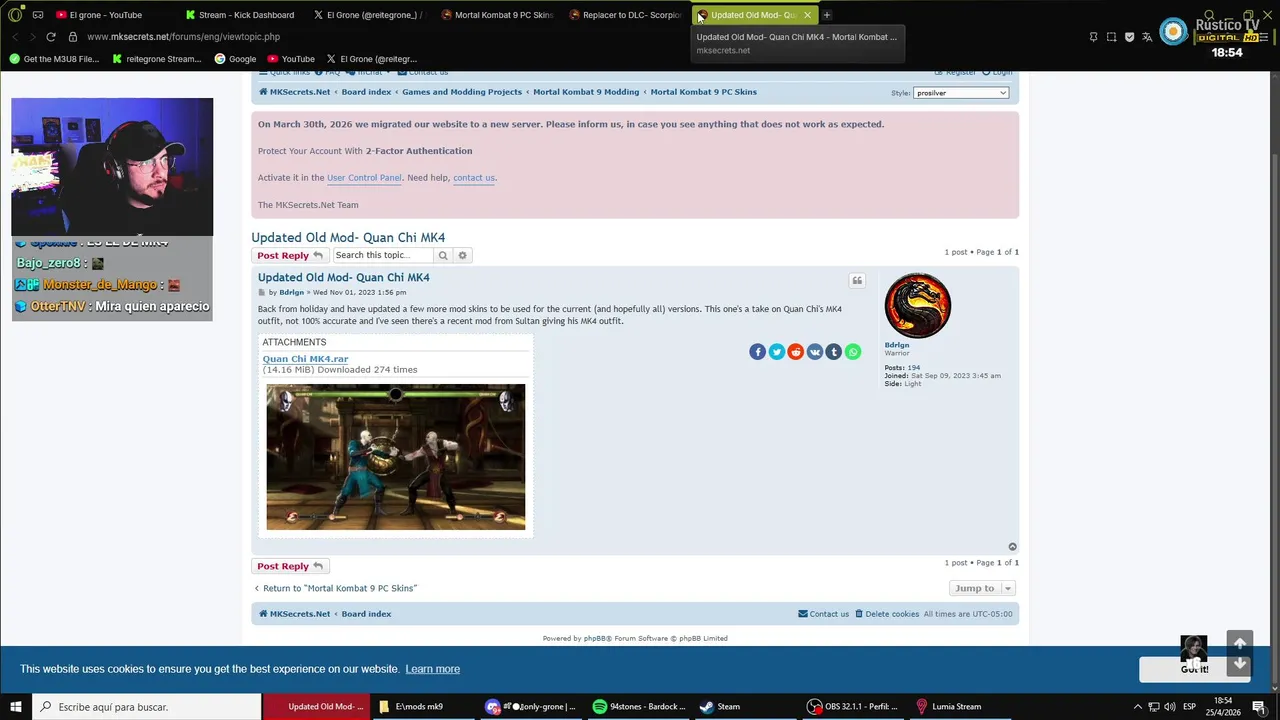
Task: Open Mortal Kombat 9 Modding breadcrumb
Action: (586, 92)
